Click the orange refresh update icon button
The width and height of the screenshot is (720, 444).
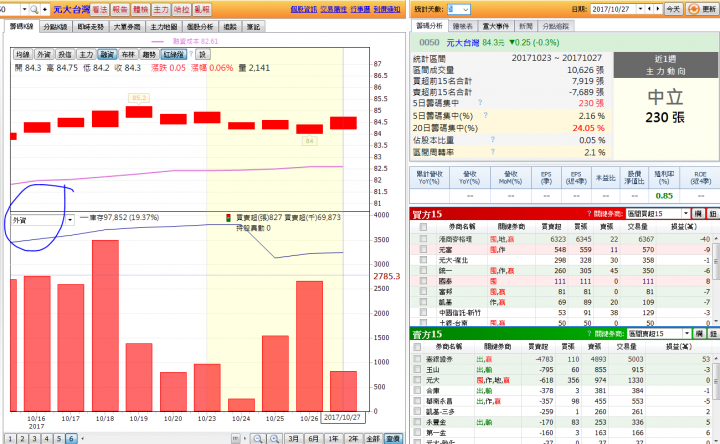[x=693, y=9]
